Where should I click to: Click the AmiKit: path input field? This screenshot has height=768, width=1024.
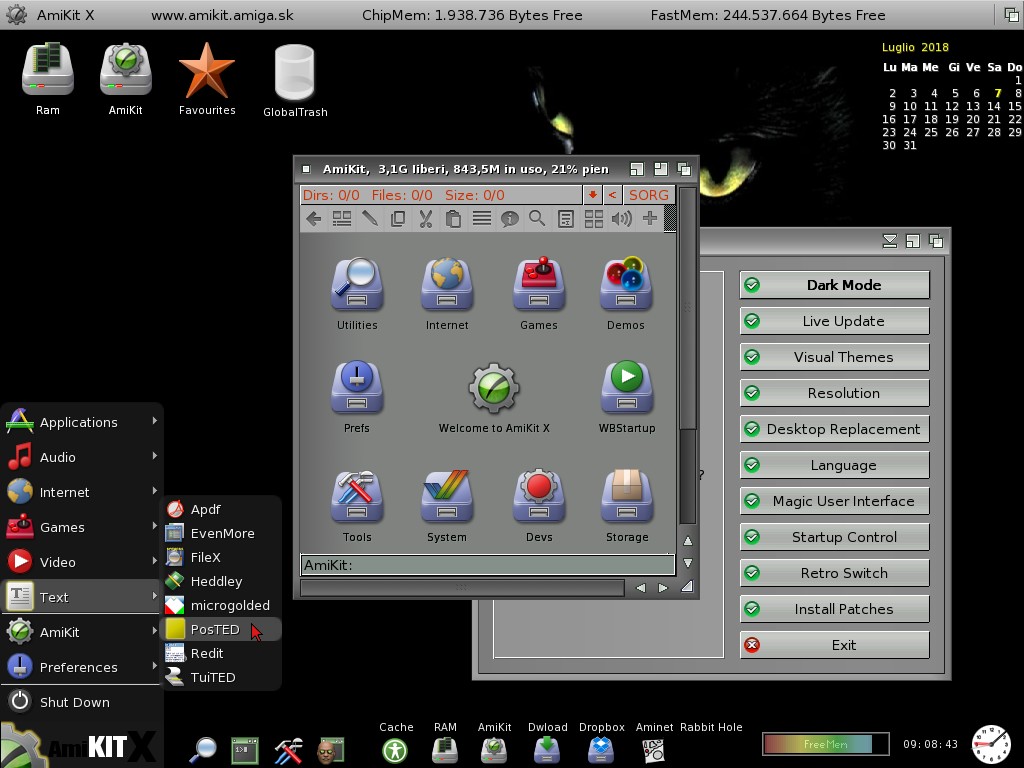point(487,565)
